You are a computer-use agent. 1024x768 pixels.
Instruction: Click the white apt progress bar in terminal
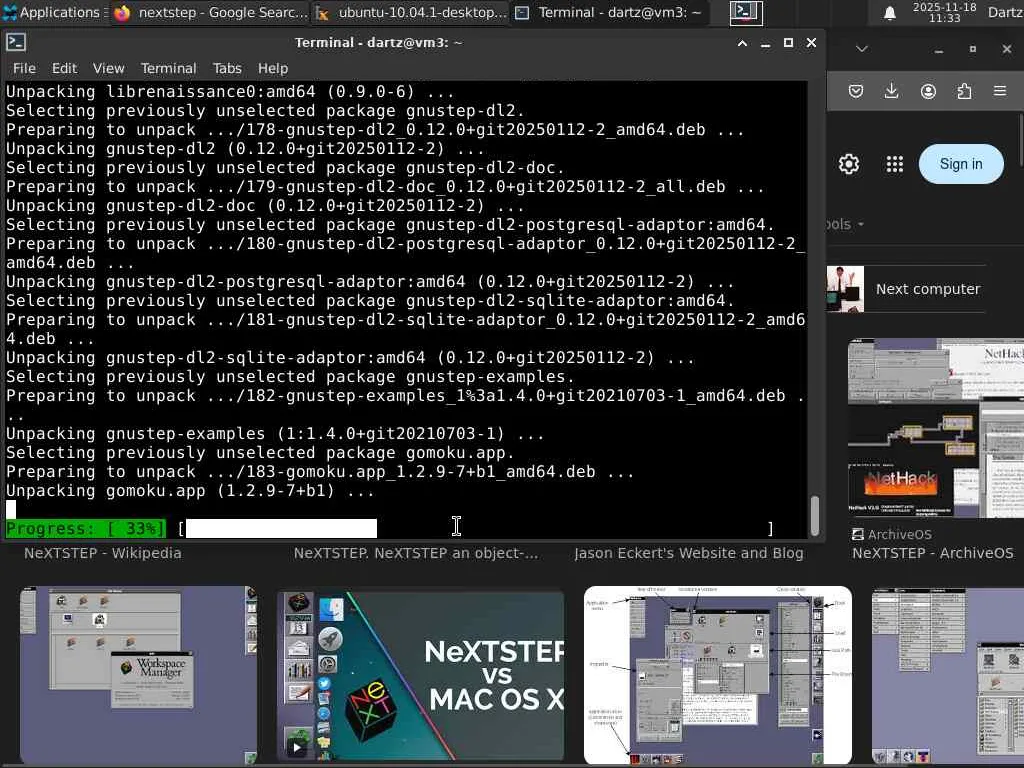pos(281,528)
